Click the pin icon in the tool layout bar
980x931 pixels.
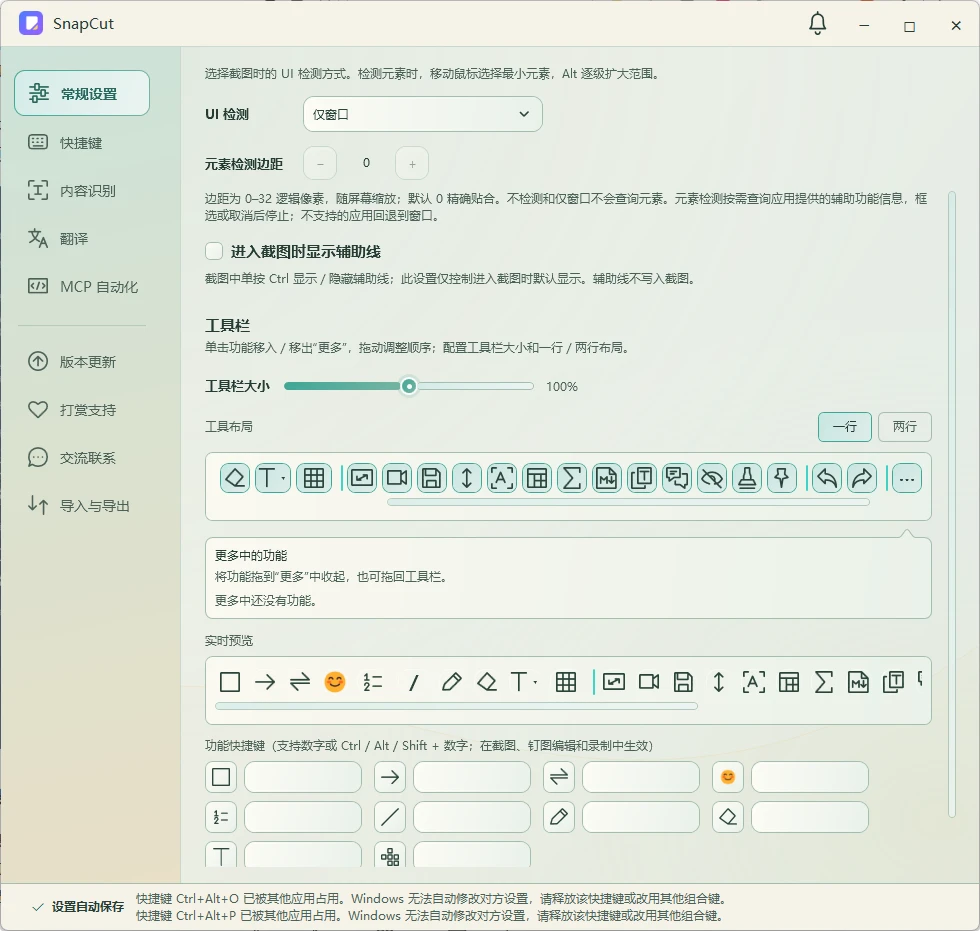pyautogui.click(x=782, y=479)
